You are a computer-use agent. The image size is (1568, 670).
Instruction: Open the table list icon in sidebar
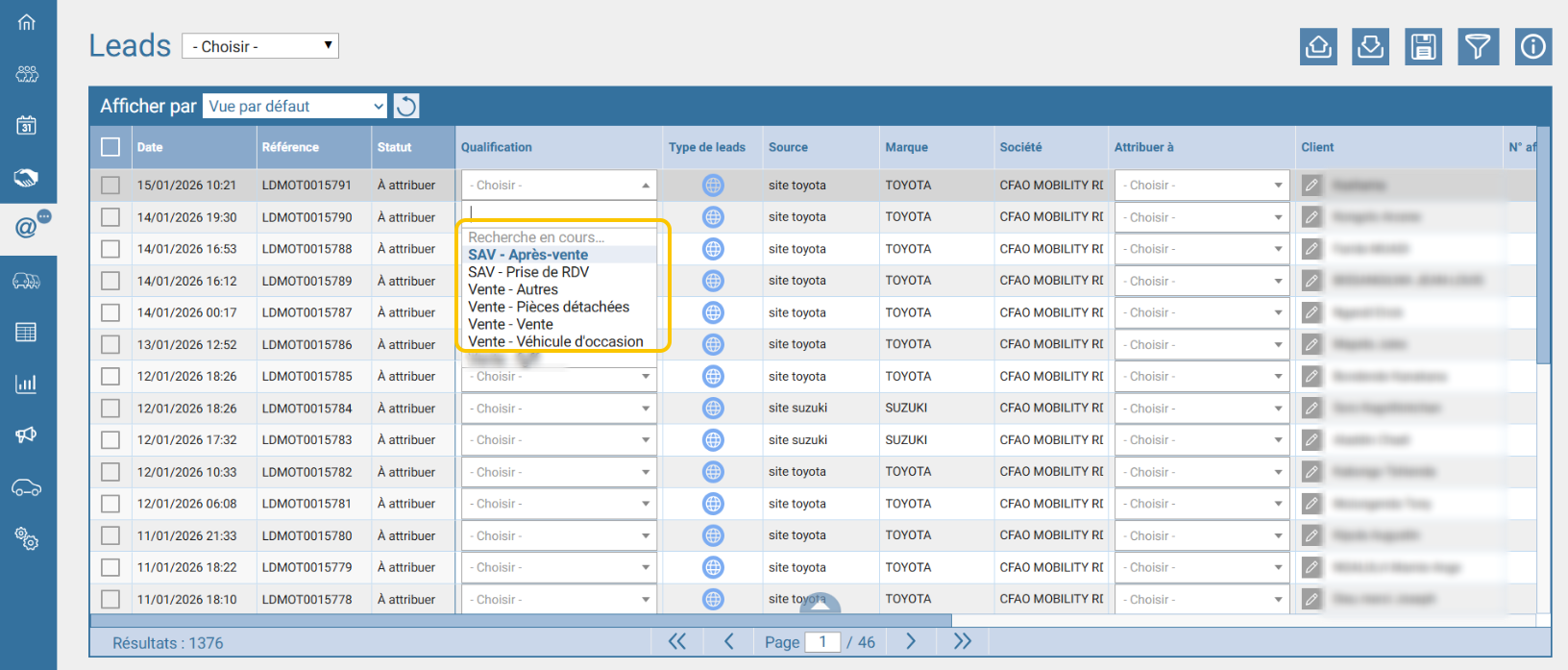pyautogui.click(x=27, y=333)
